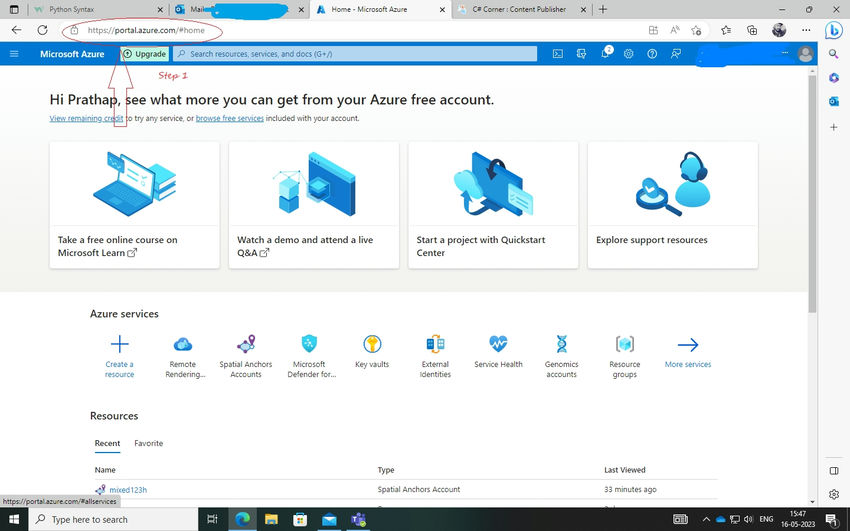Sort resources by Last Viewed header
850x531 pixels.
click(x=624, y=470)
